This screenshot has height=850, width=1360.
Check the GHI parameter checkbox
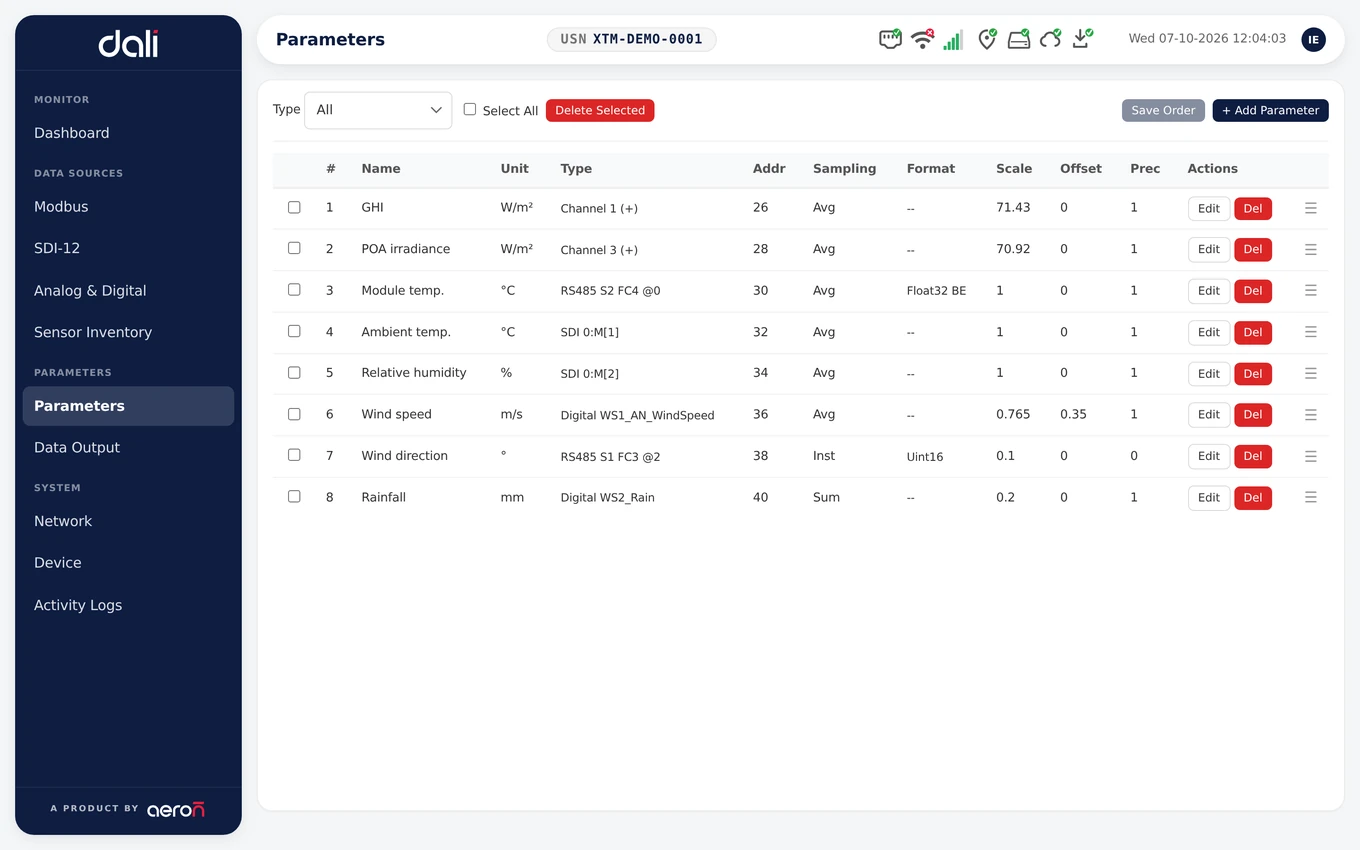click(294, 207)
